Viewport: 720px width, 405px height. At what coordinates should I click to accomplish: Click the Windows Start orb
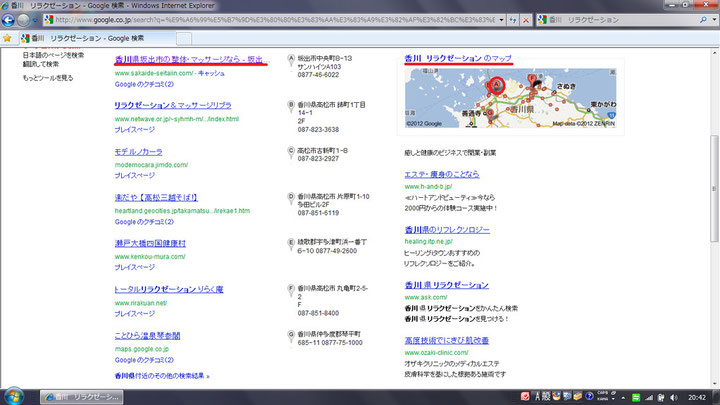(13, 396)
